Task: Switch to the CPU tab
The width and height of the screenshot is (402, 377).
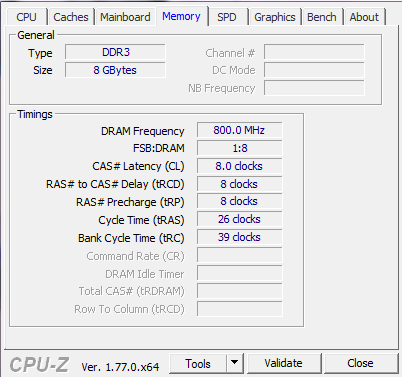Action: (x=26, y=17)
